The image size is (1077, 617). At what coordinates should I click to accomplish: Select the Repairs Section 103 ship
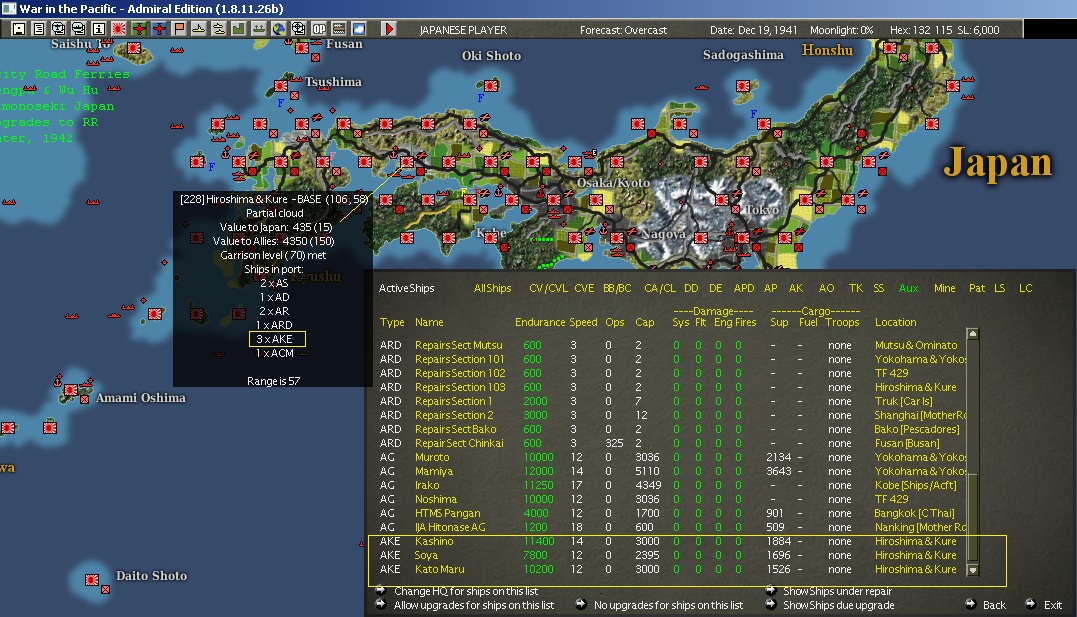pyautogui.click(x=460, y=387)
